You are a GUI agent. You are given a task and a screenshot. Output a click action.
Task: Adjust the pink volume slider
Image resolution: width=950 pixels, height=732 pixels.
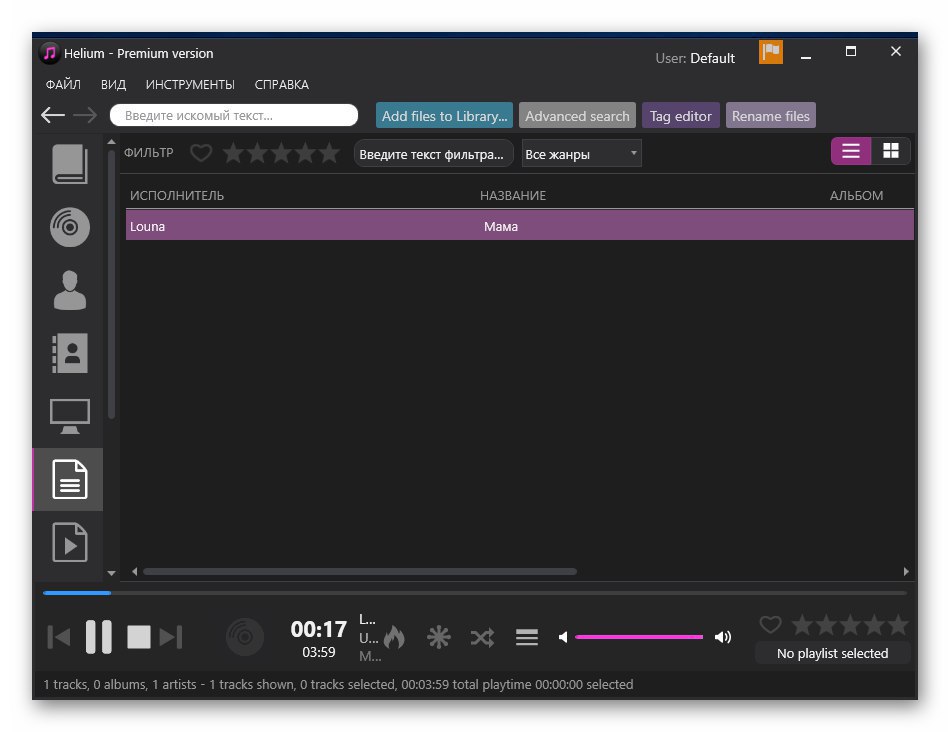click(639, 637)
